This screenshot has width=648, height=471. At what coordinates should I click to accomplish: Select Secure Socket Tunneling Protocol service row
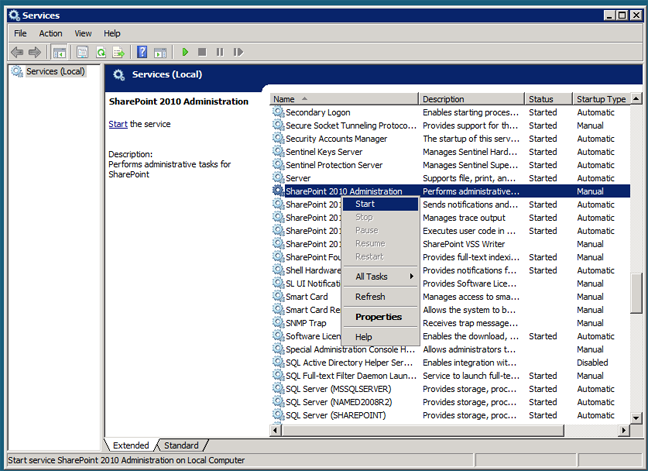pyautogui.click(x=450, y=125)
